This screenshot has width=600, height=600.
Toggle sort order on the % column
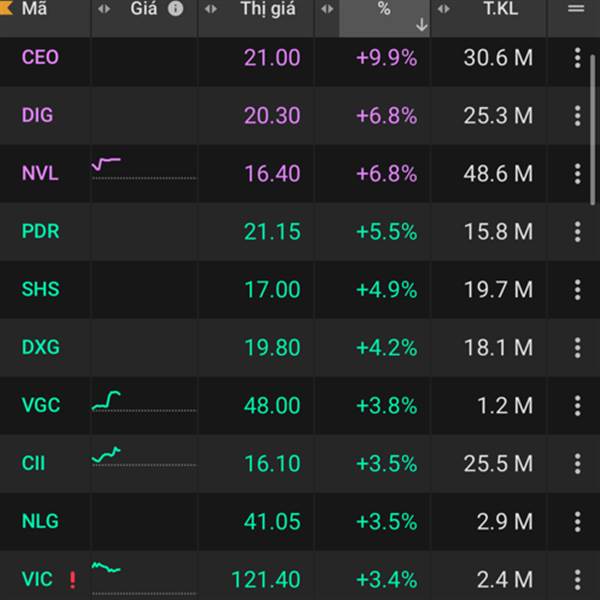point(385,17)
